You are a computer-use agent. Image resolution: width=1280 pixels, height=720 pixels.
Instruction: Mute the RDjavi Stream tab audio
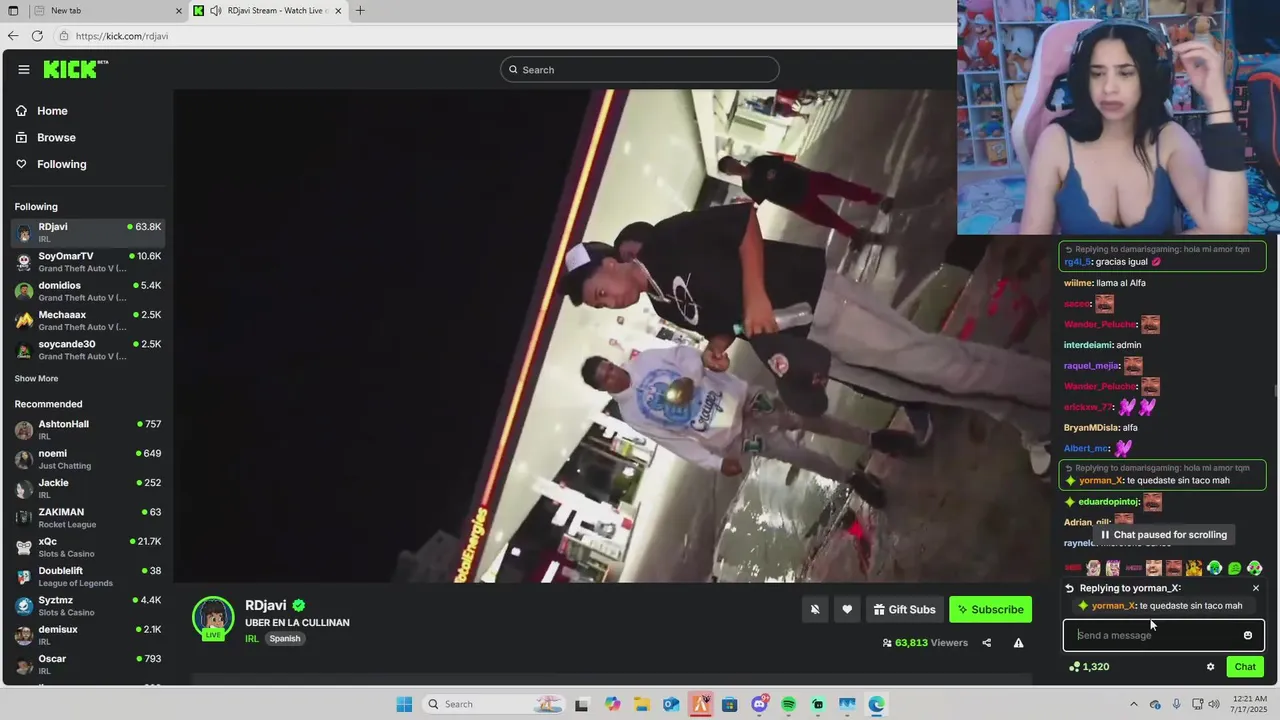(x=216, y=11)
